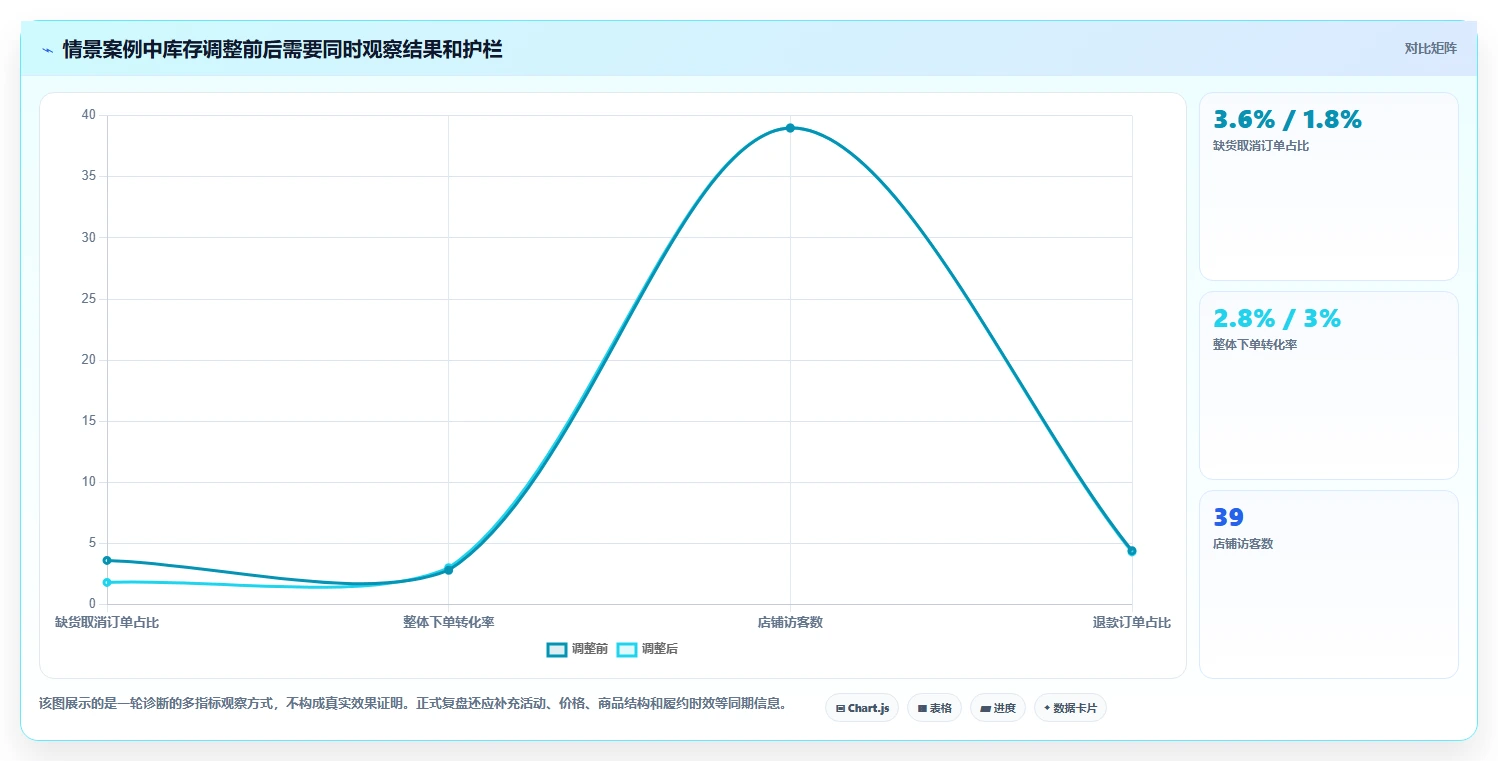Click the y-axis value 25
1498x761 pixels.
point(89,299)
